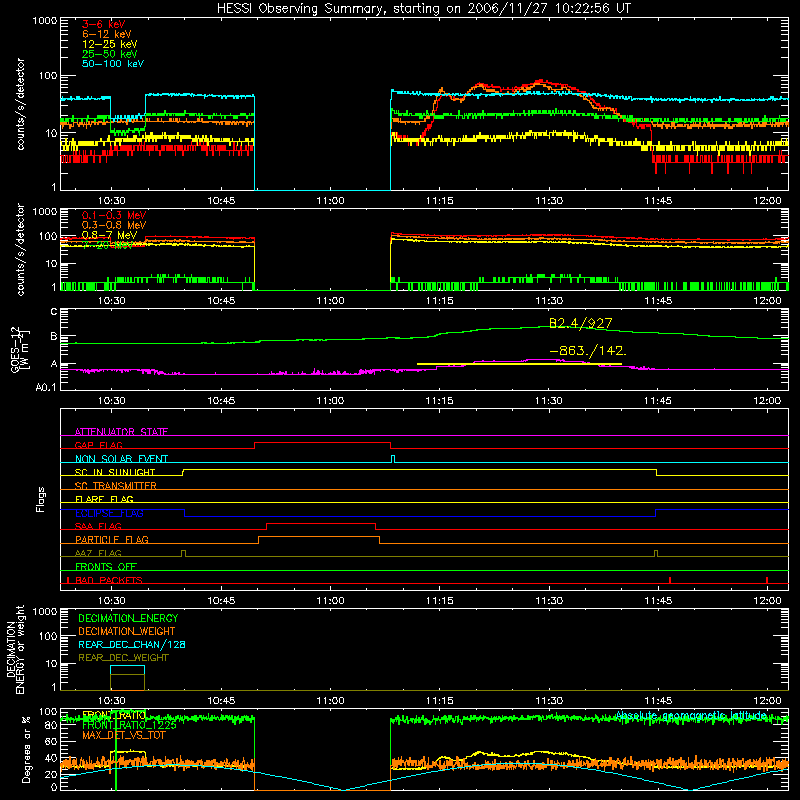Image resolution: width=800 pixels, height=800 pixels.
Task: Select the yellow flare interval bar in GOES panel
Action: (x=519, y=364)
